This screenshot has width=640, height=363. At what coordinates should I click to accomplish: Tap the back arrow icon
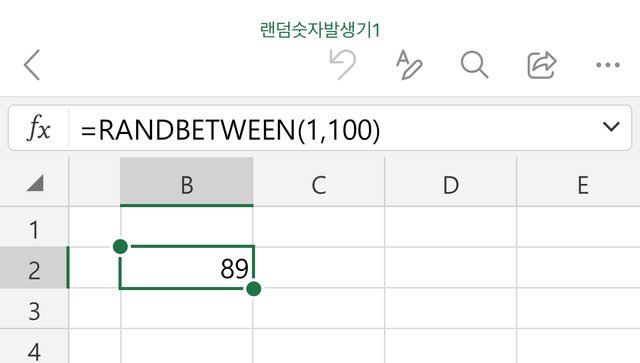coord(32,65)
